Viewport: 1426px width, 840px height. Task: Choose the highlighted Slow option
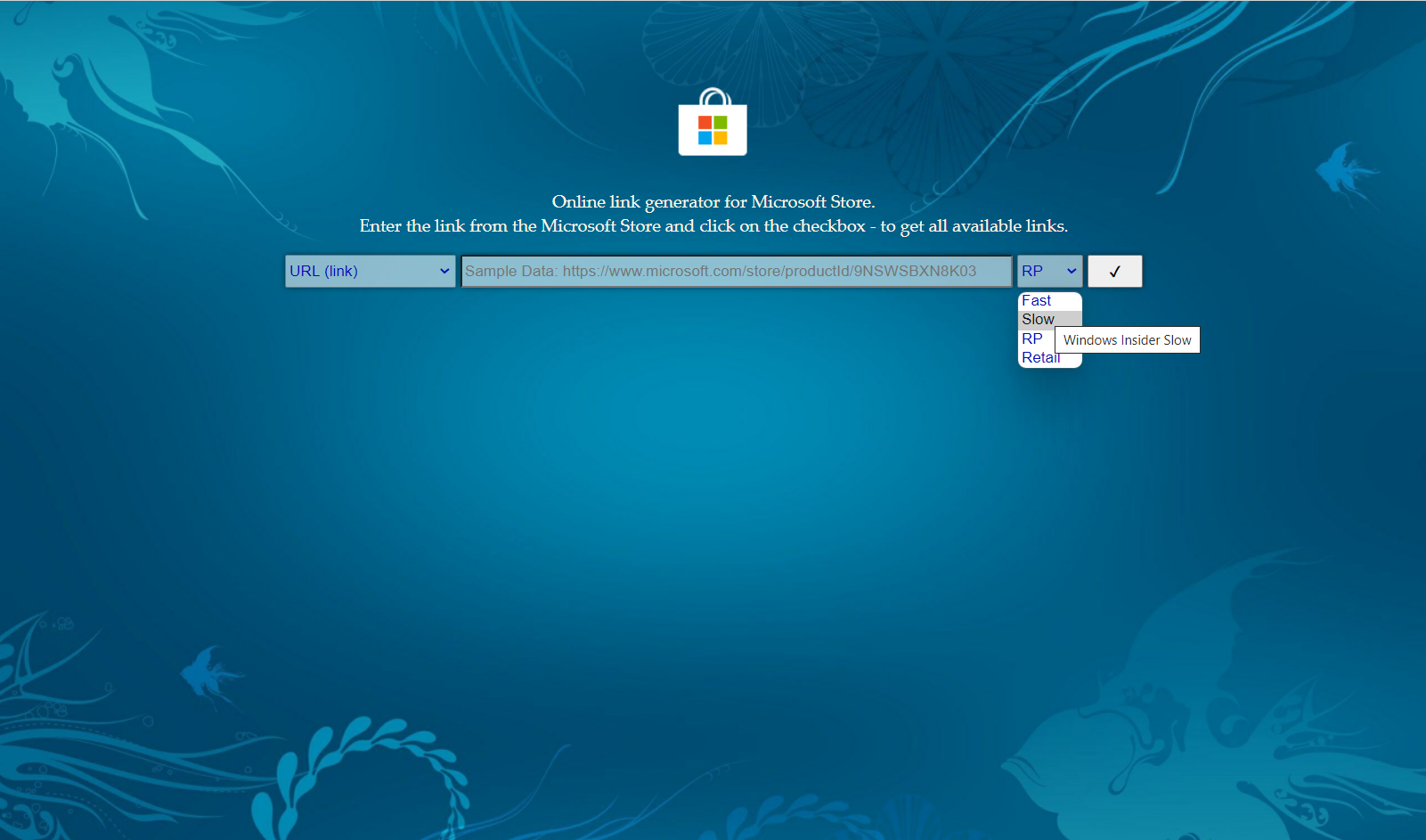pos(1049,320)
